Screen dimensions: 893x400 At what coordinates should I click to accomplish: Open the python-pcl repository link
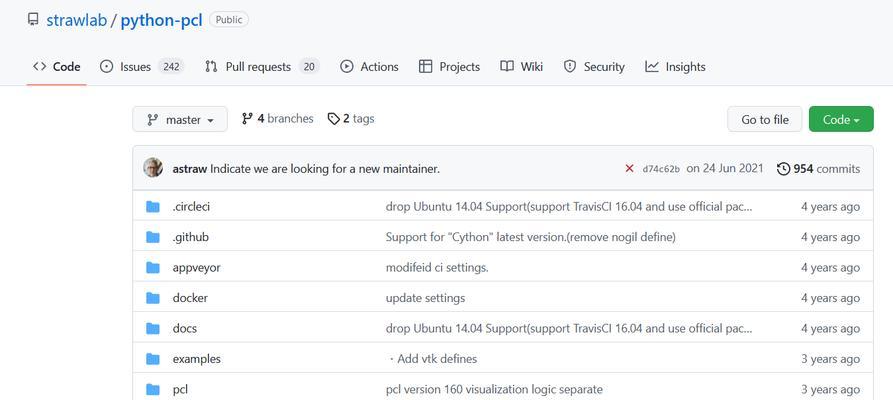pos(161,21)
